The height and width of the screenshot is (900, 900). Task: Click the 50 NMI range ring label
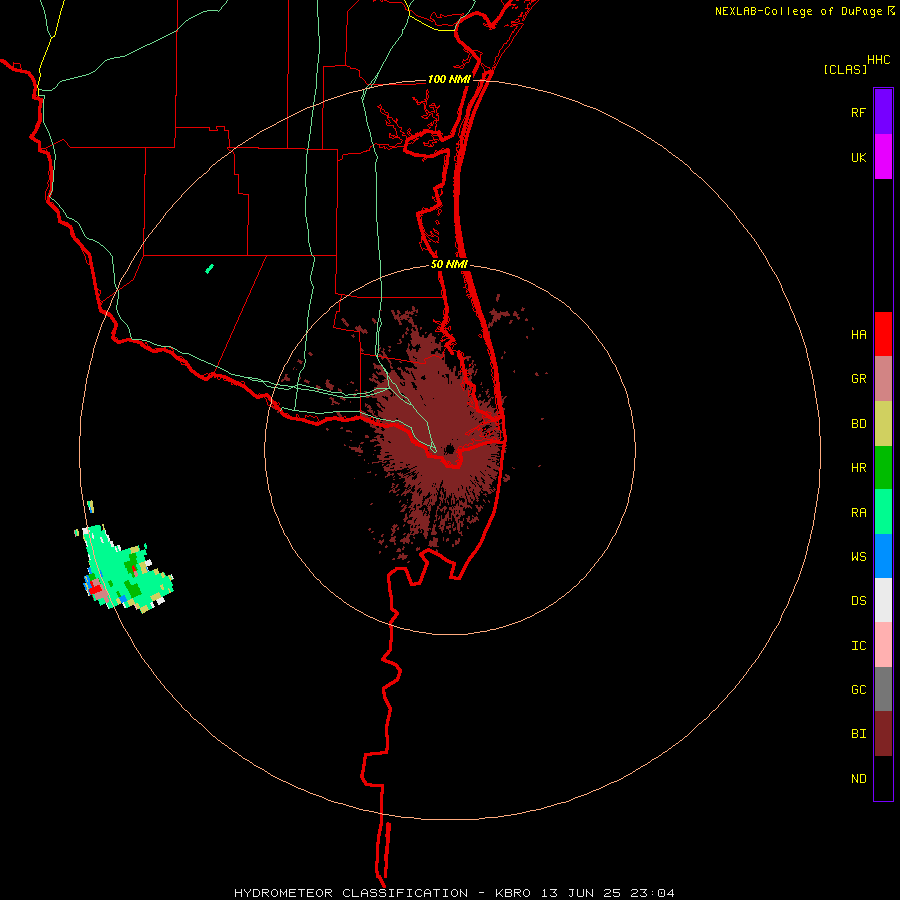[449, 264]
